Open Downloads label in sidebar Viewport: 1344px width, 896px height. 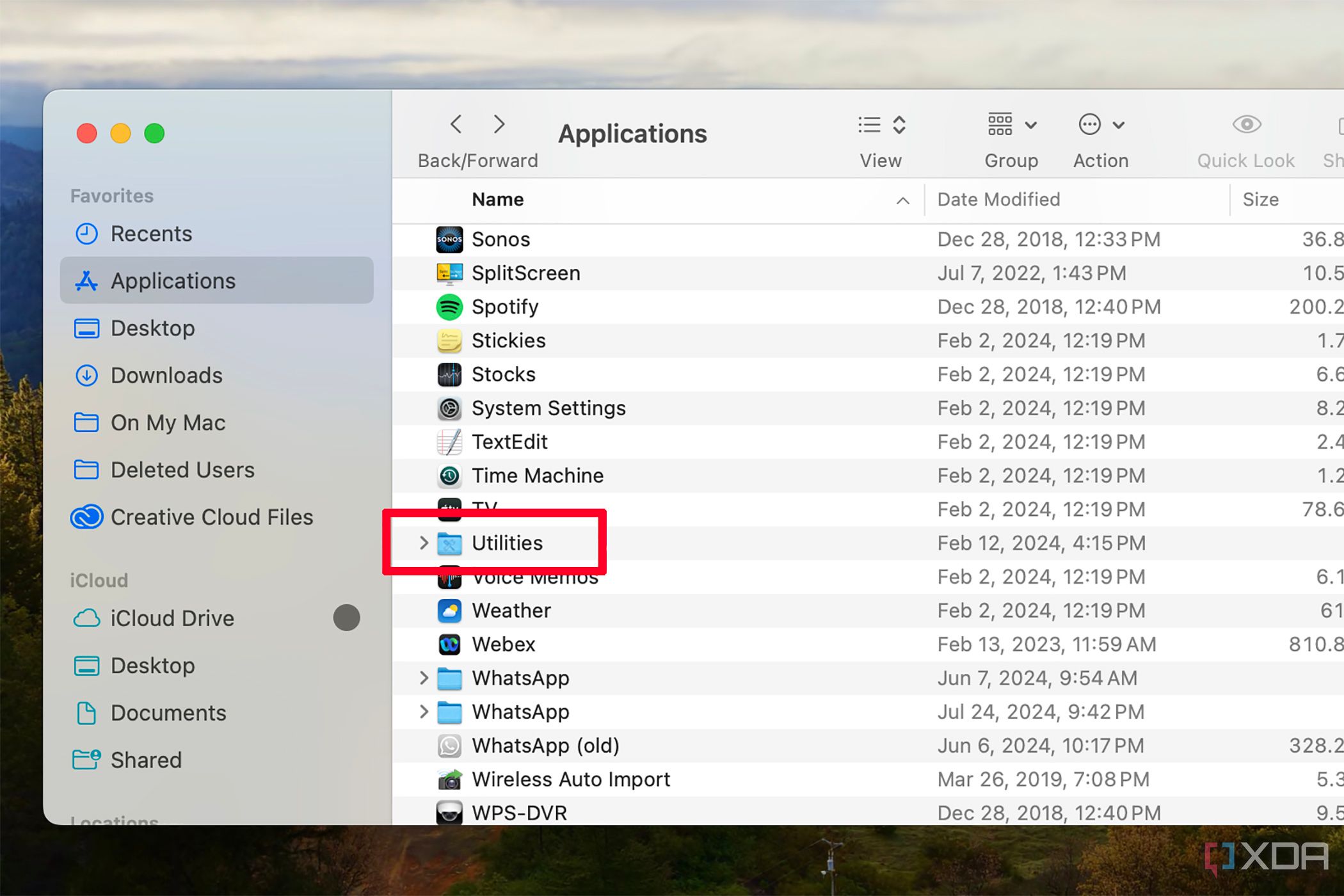pyautogui.click(x=166, y=375)
